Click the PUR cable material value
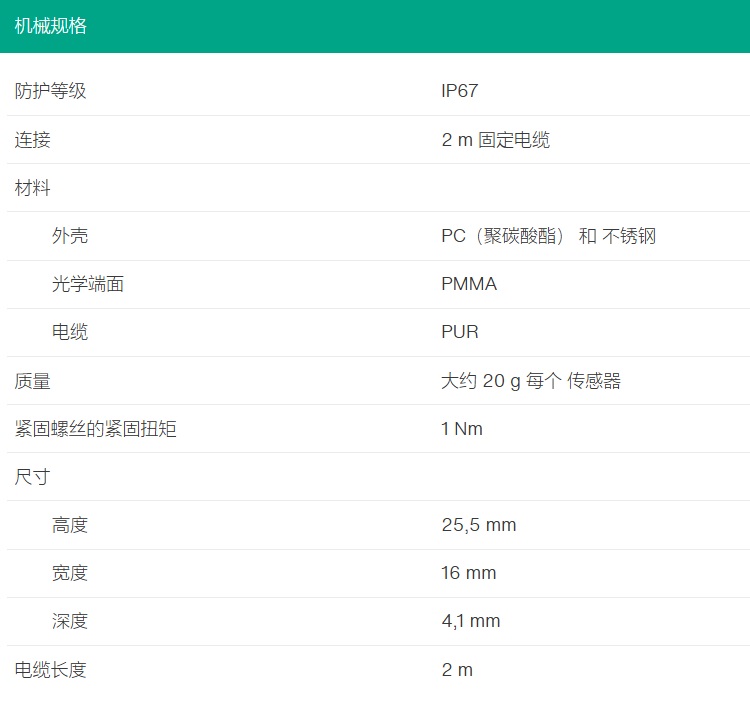Viewport: 750px width, 708px height. [460, 332]
